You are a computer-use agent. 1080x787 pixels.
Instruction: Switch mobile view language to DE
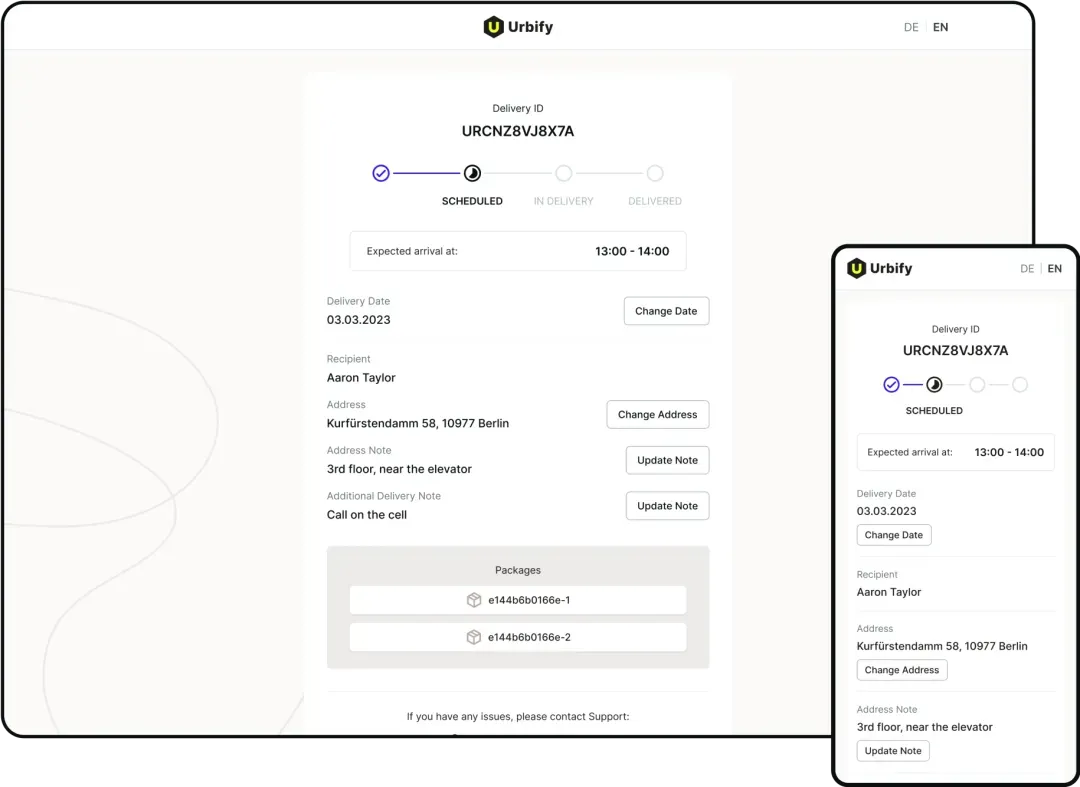pyautogui.click(x=1027, y=269)
